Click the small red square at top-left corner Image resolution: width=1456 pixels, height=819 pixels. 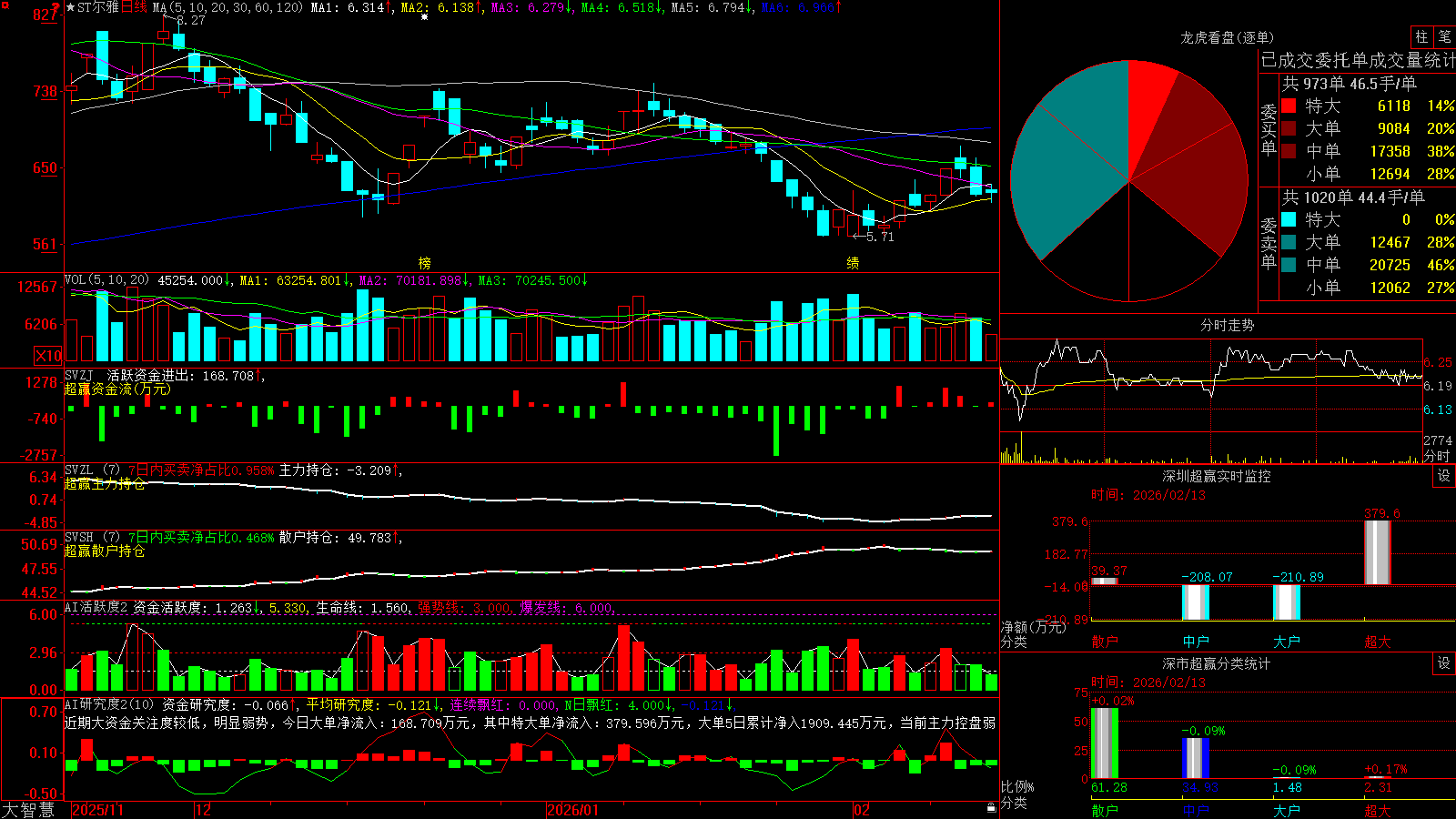pos(5,5)
